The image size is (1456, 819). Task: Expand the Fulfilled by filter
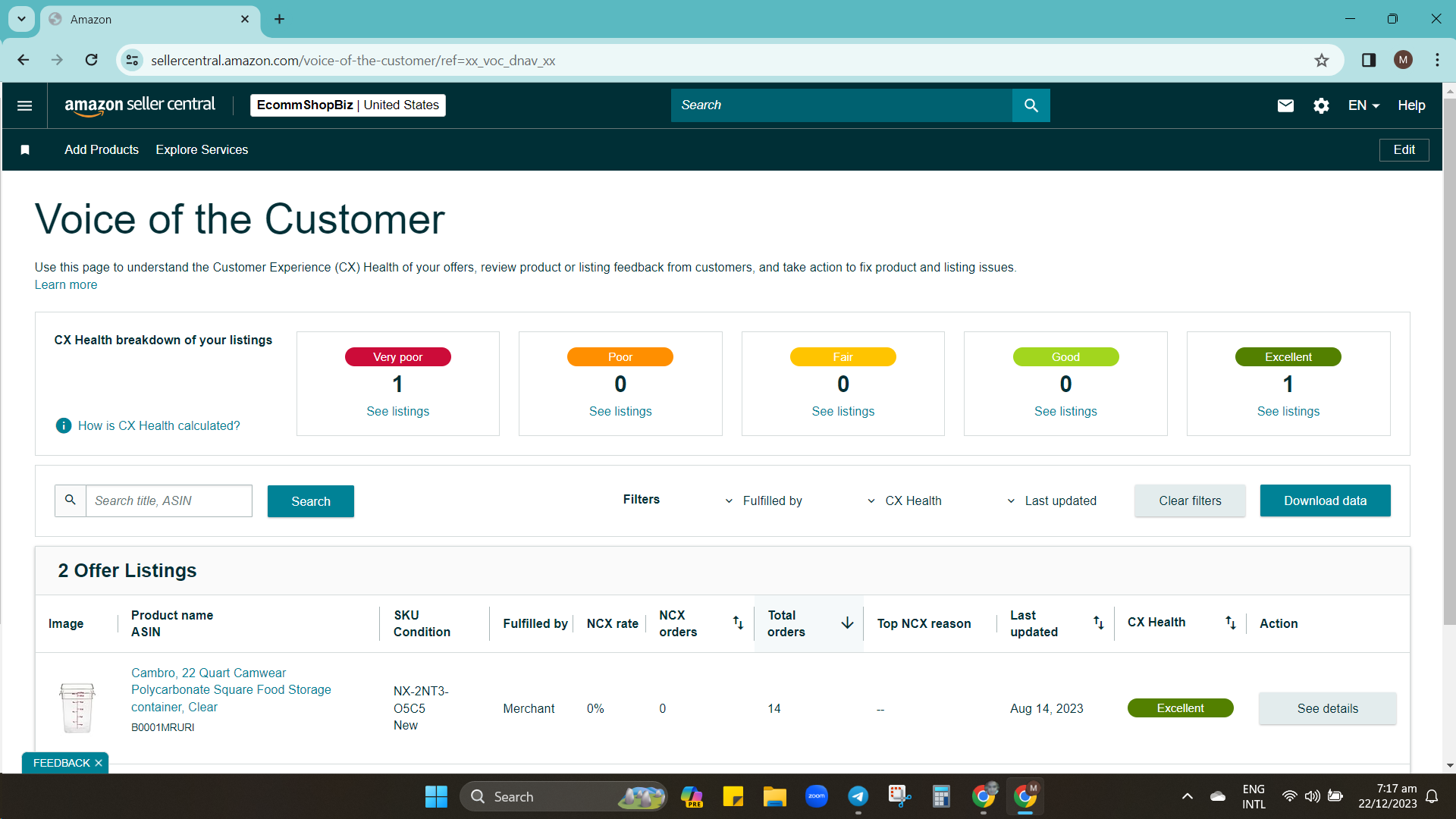point(764,500)
